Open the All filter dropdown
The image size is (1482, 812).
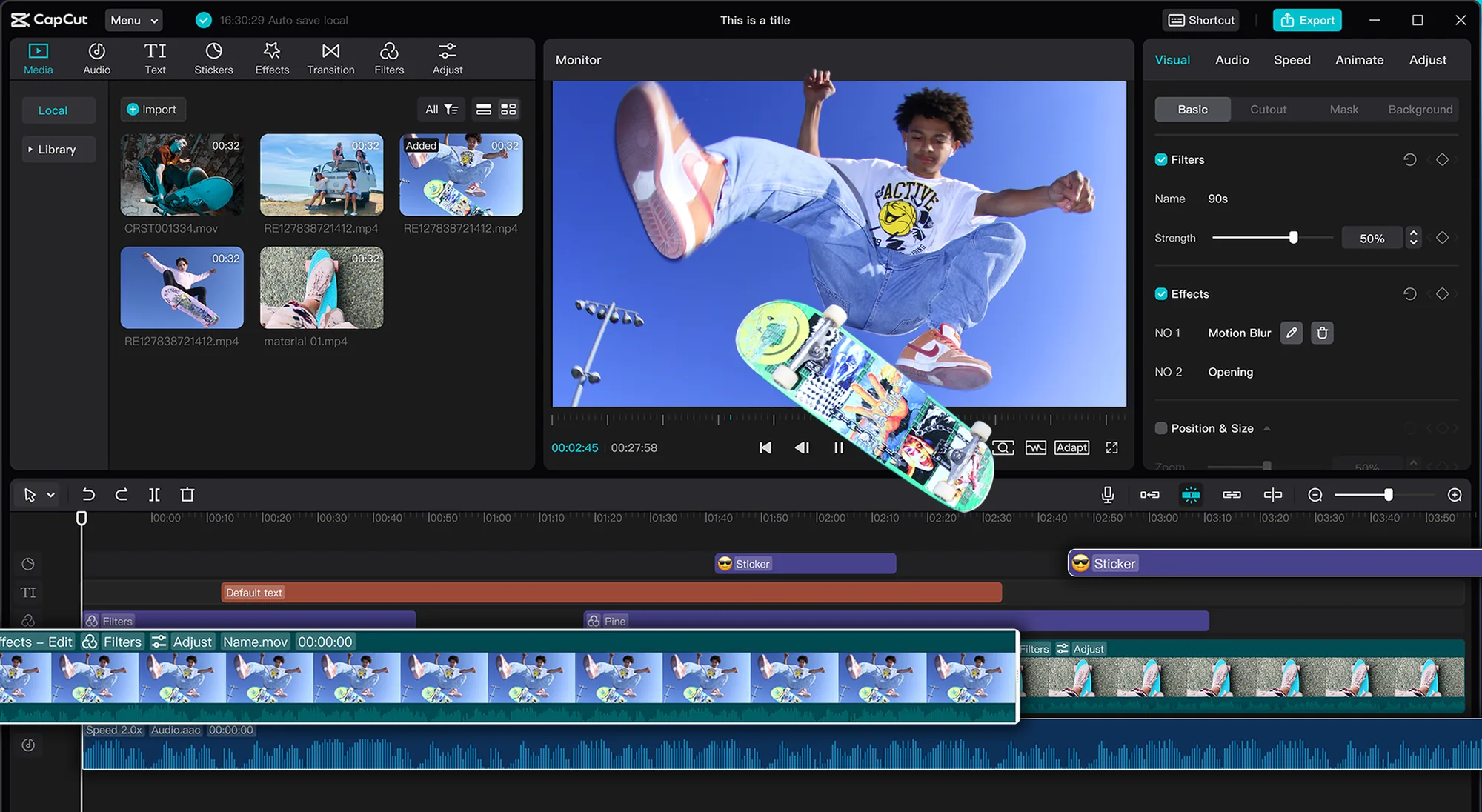[441, 110]
